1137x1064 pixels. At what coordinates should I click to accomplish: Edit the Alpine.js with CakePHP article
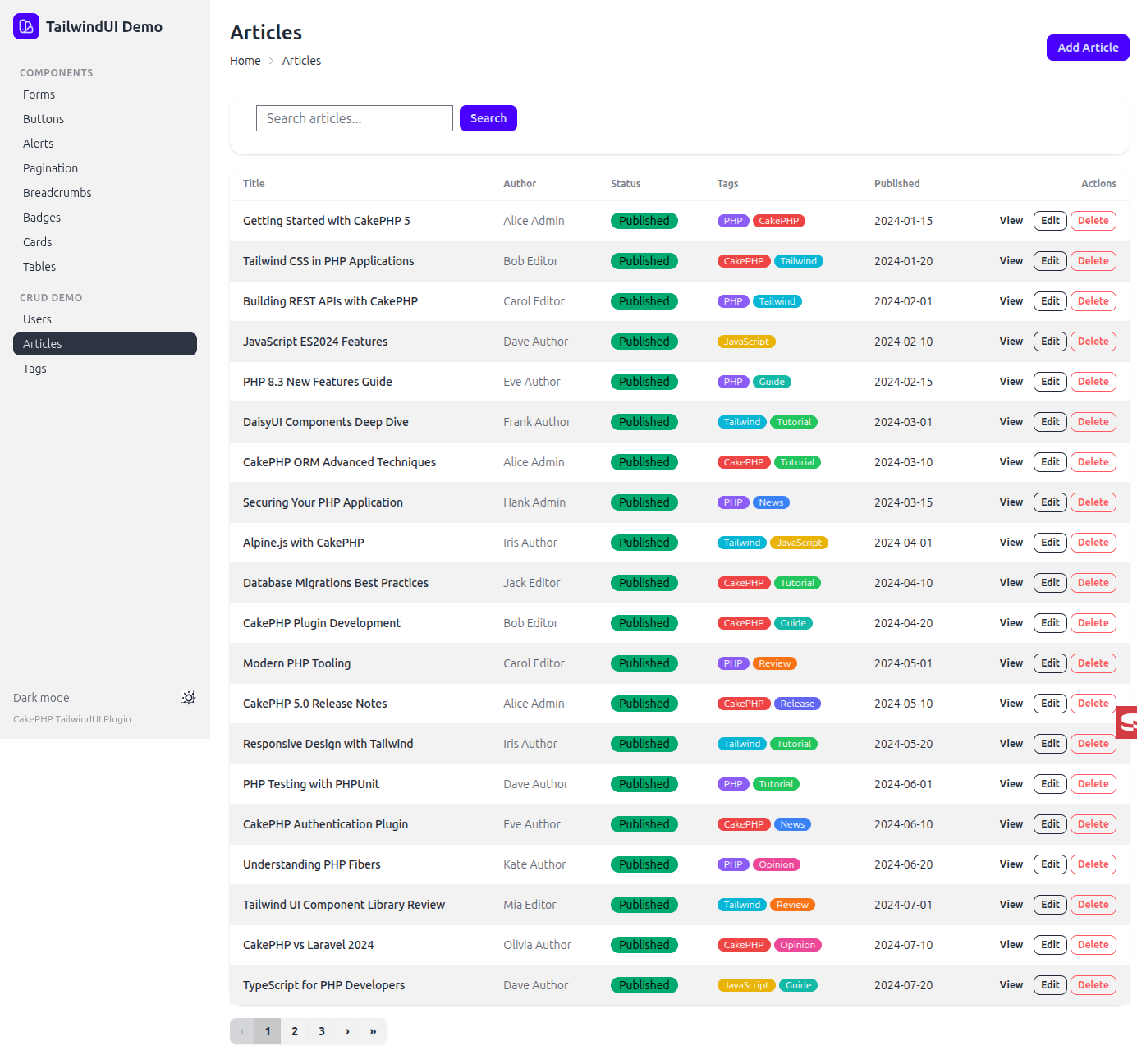coord(1050,542)
